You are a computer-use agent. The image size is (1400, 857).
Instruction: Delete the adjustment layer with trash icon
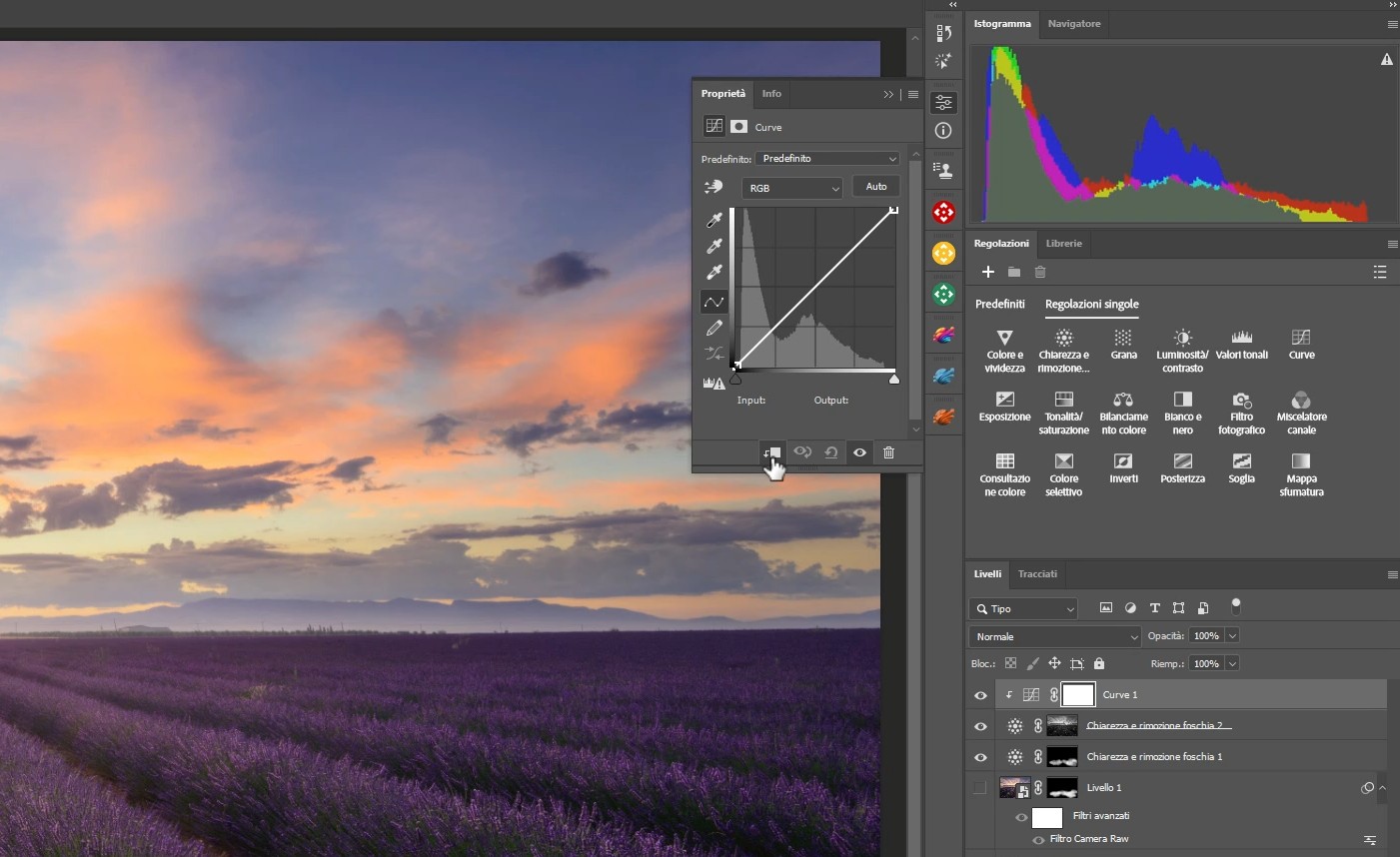click(x=888, y=452)
